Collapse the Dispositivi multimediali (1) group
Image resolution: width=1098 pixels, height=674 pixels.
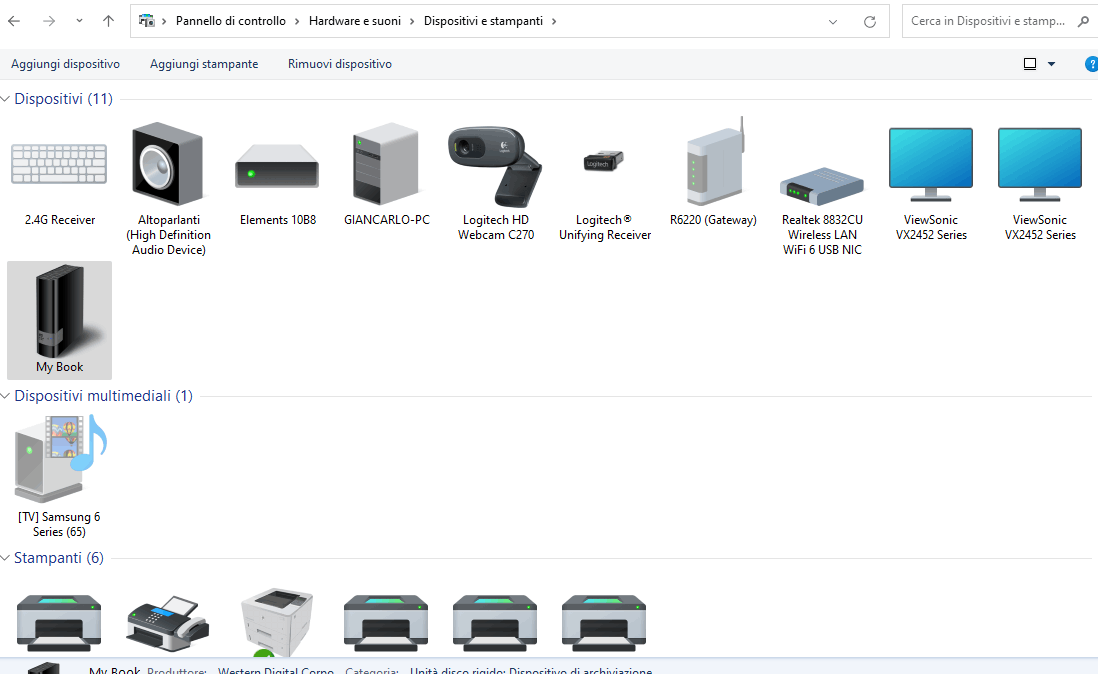[6, 396]
